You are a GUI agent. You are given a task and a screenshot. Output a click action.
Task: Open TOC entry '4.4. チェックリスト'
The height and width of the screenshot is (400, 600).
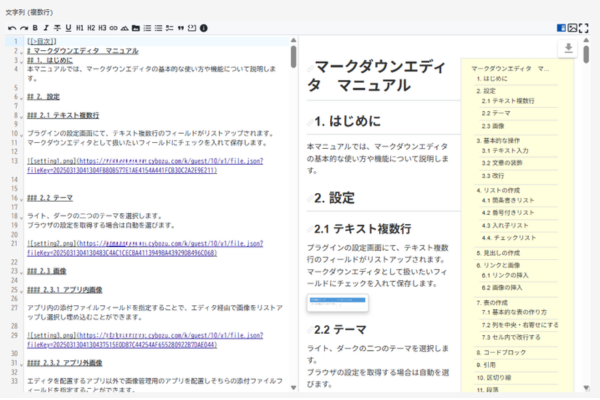(509, 238)
